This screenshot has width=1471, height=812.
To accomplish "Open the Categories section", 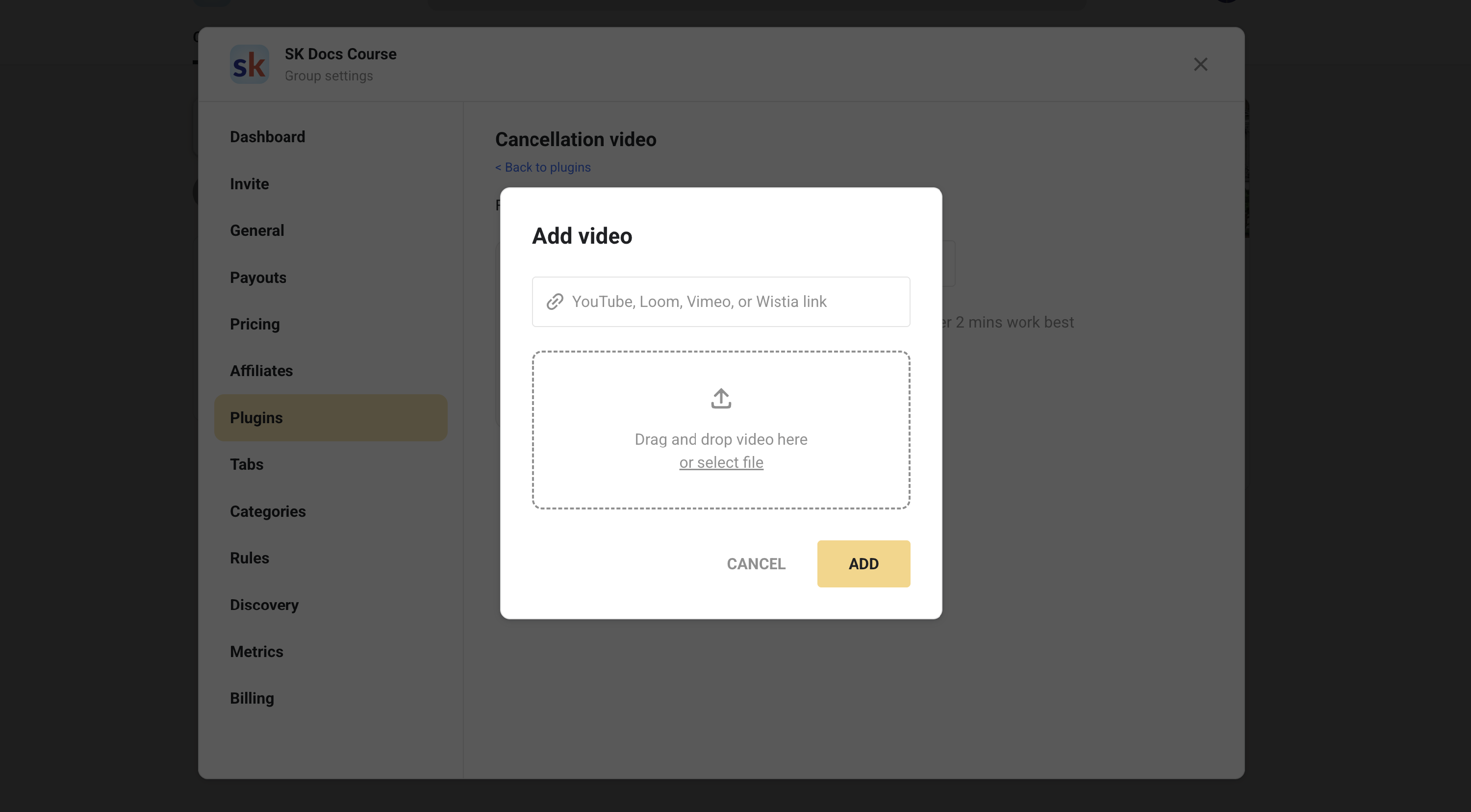I will [267, 511].
